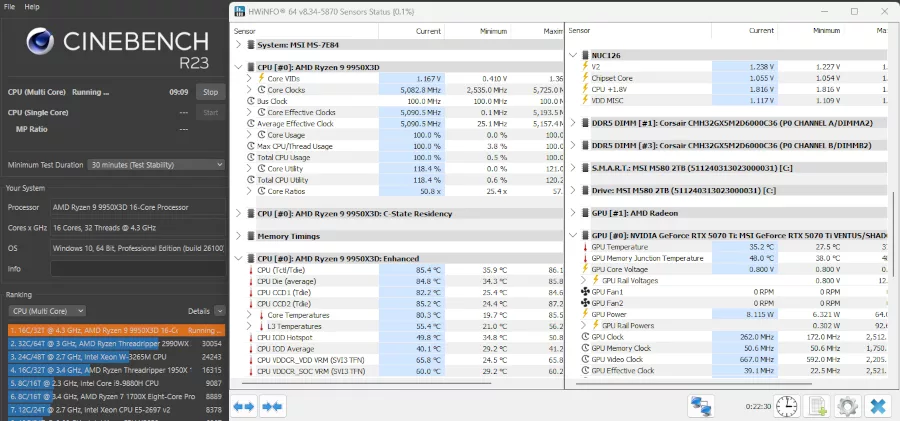The height and width of the screenshot is (421, 900).
Task: Open HWiNFO remote network monitoring icon
Action: [701, 406]
